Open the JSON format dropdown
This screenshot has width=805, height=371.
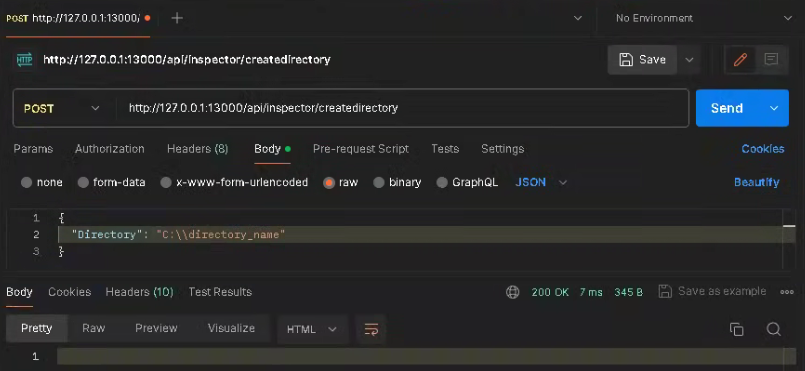coord(541,183)
